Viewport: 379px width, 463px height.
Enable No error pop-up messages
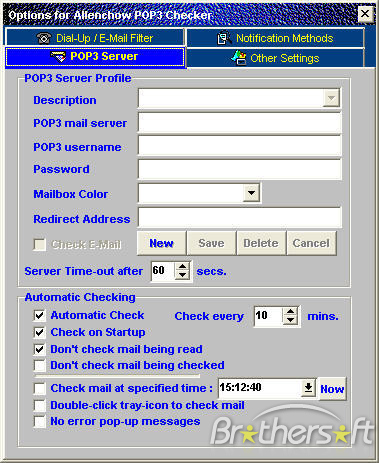[x=40, y=422]
